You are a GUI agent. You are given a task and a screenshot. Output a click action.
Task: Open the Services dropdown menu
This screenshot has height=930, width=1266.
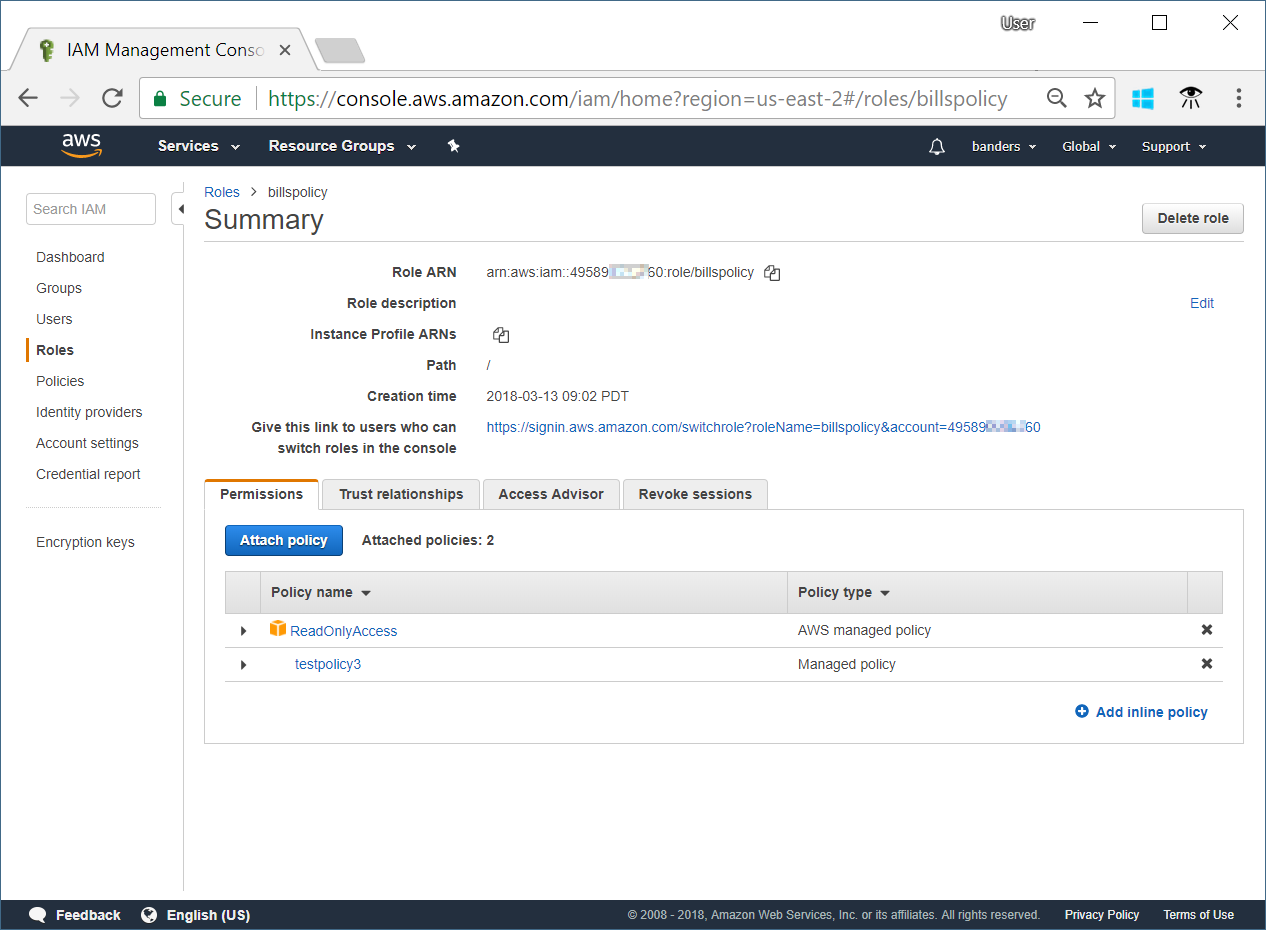(199, 146)
